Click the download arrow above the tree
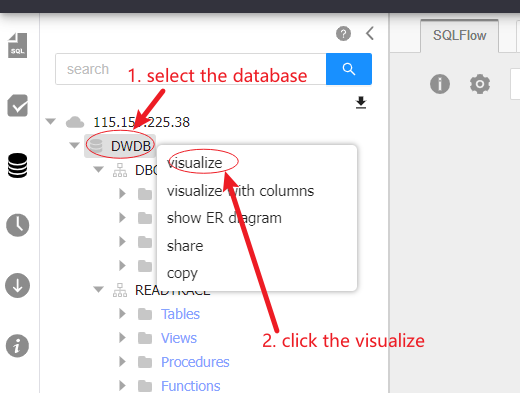 tap(361, 102)
